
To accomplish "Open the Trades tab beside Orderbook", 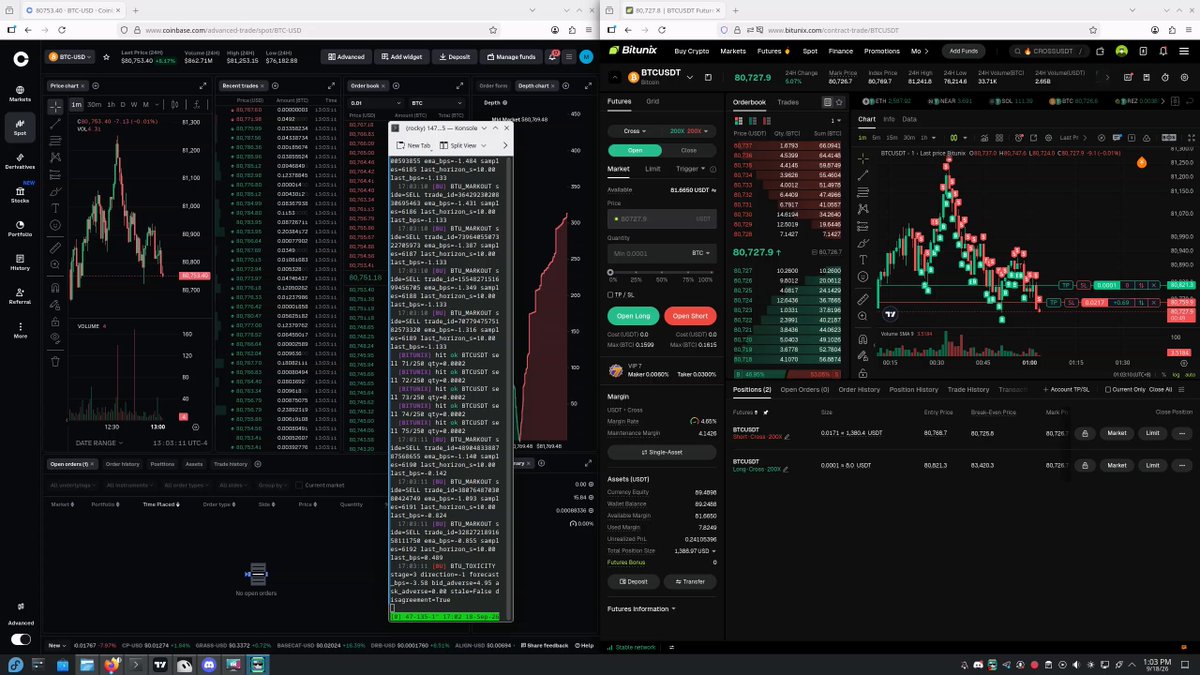I will pos(788,102).
